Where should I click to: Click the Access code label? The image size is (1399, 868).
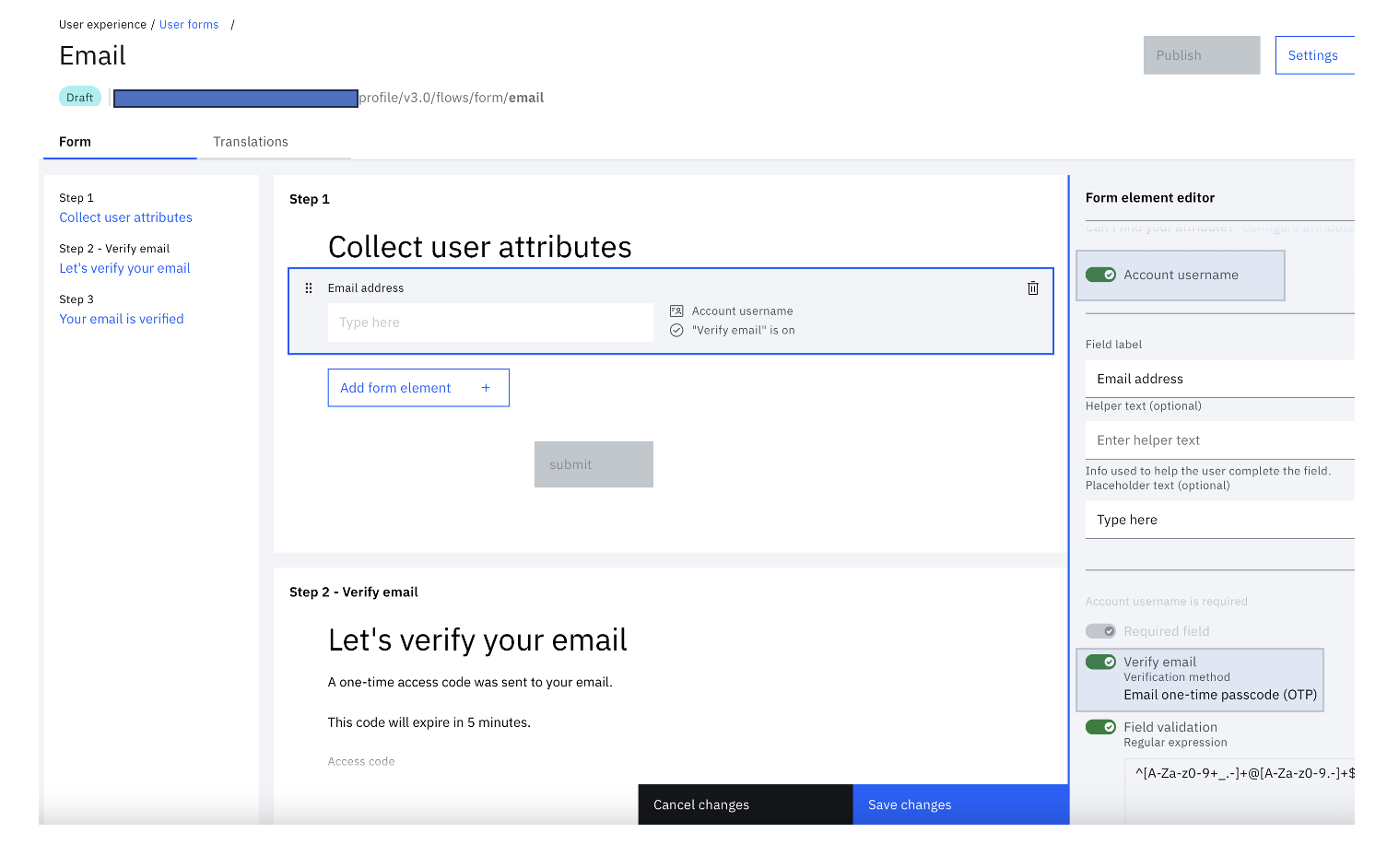tap(361, 762)
